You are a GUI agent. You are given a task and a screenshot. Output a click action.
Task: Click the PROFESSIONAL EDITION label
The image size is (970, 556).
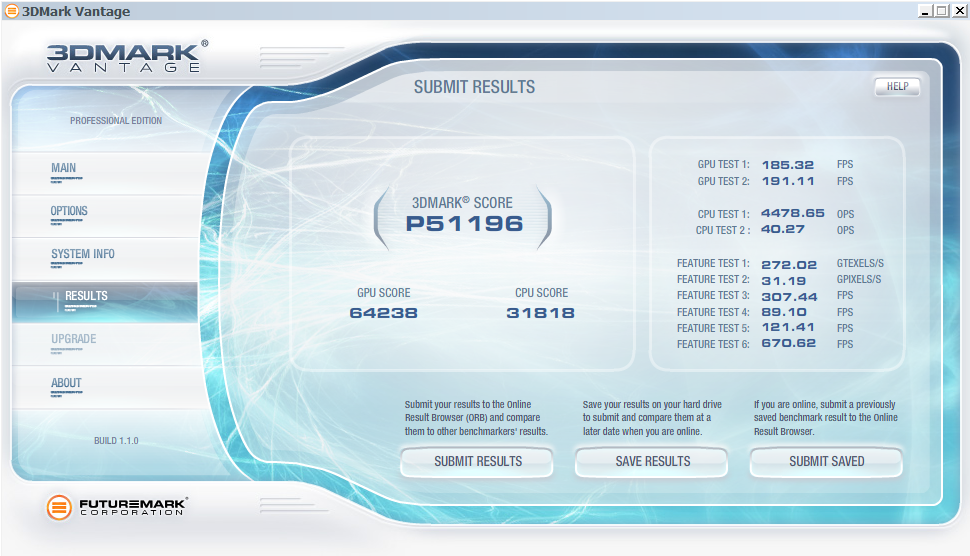[x=116, y=121]
